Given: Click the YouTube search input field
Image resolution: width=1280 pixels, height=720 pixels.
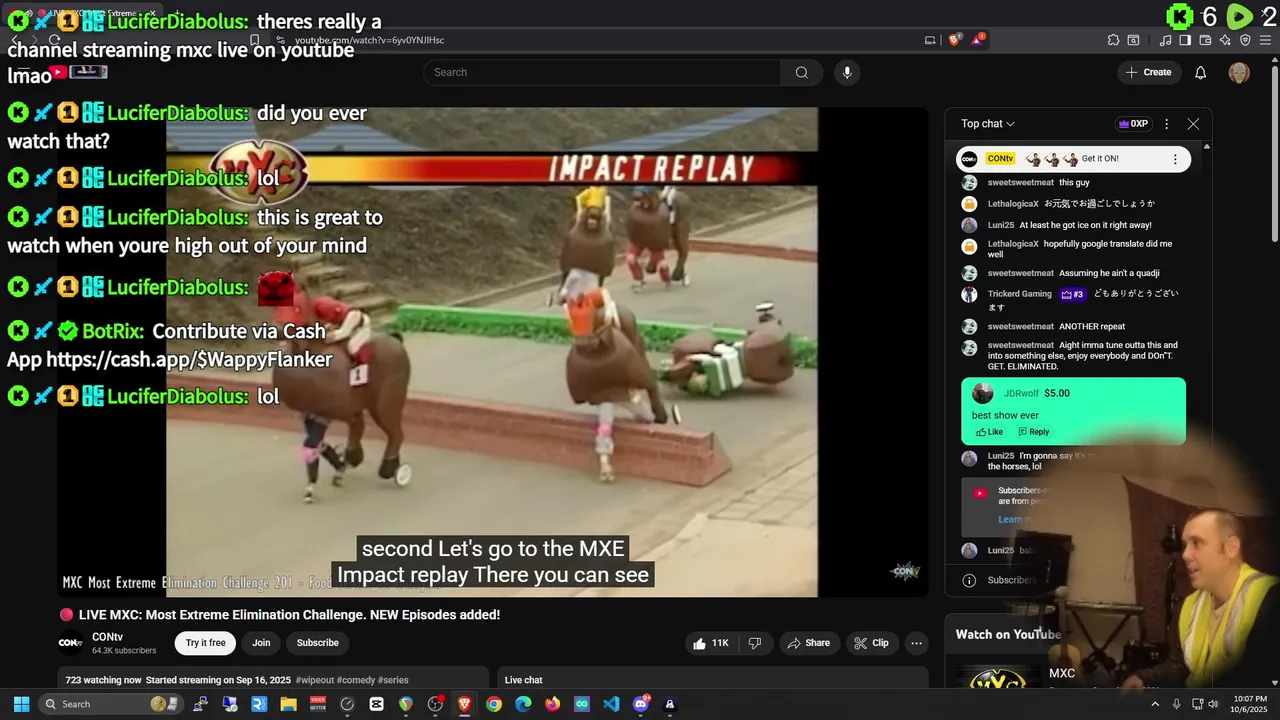Looking at the screenshot, I should point(602,72).
